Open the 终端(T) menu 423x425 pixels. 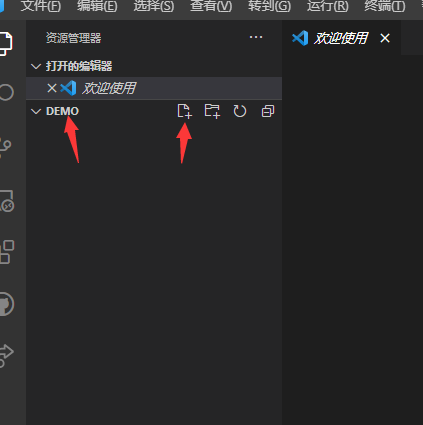385,6
